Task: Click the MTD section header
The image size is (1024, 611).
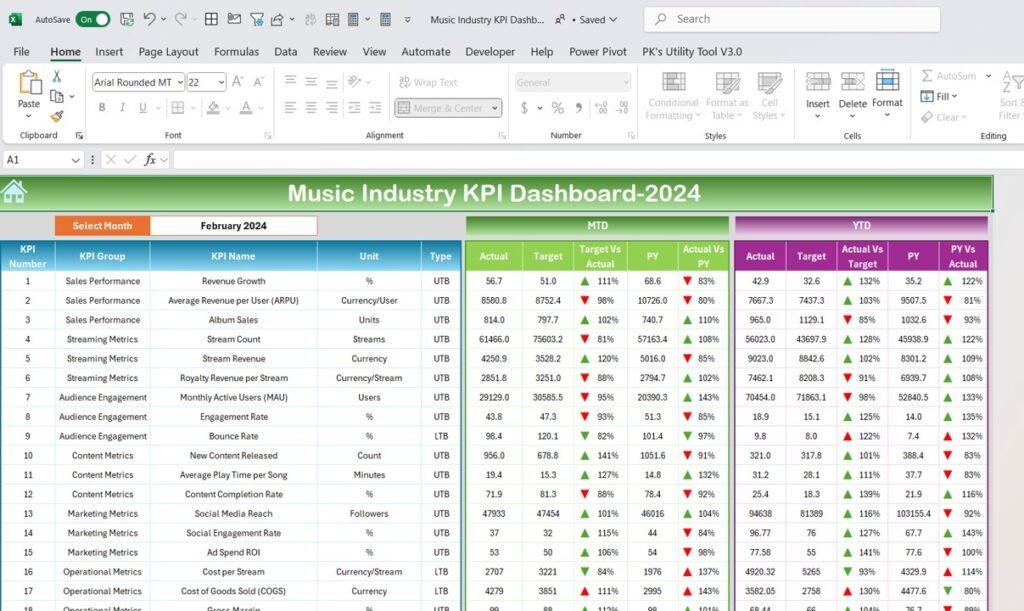Action: 597,226
